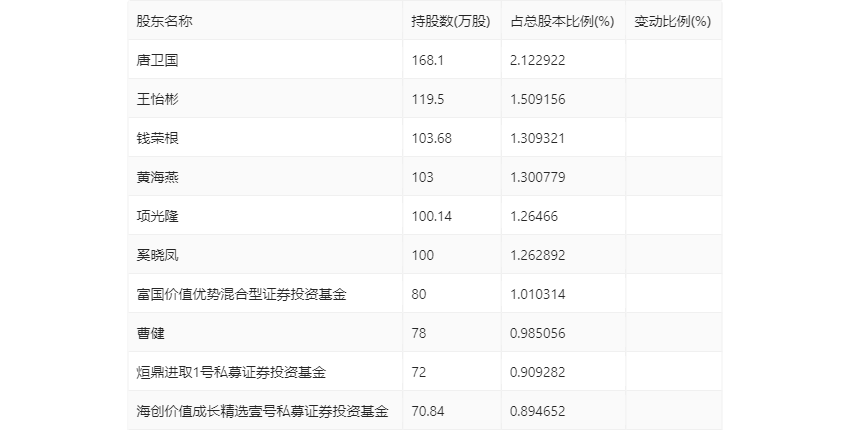Image resolution: width=850 pixels, height=430 pixels.
Task: Select shareholder name 奚晓凤
Action: pos(157,255)
